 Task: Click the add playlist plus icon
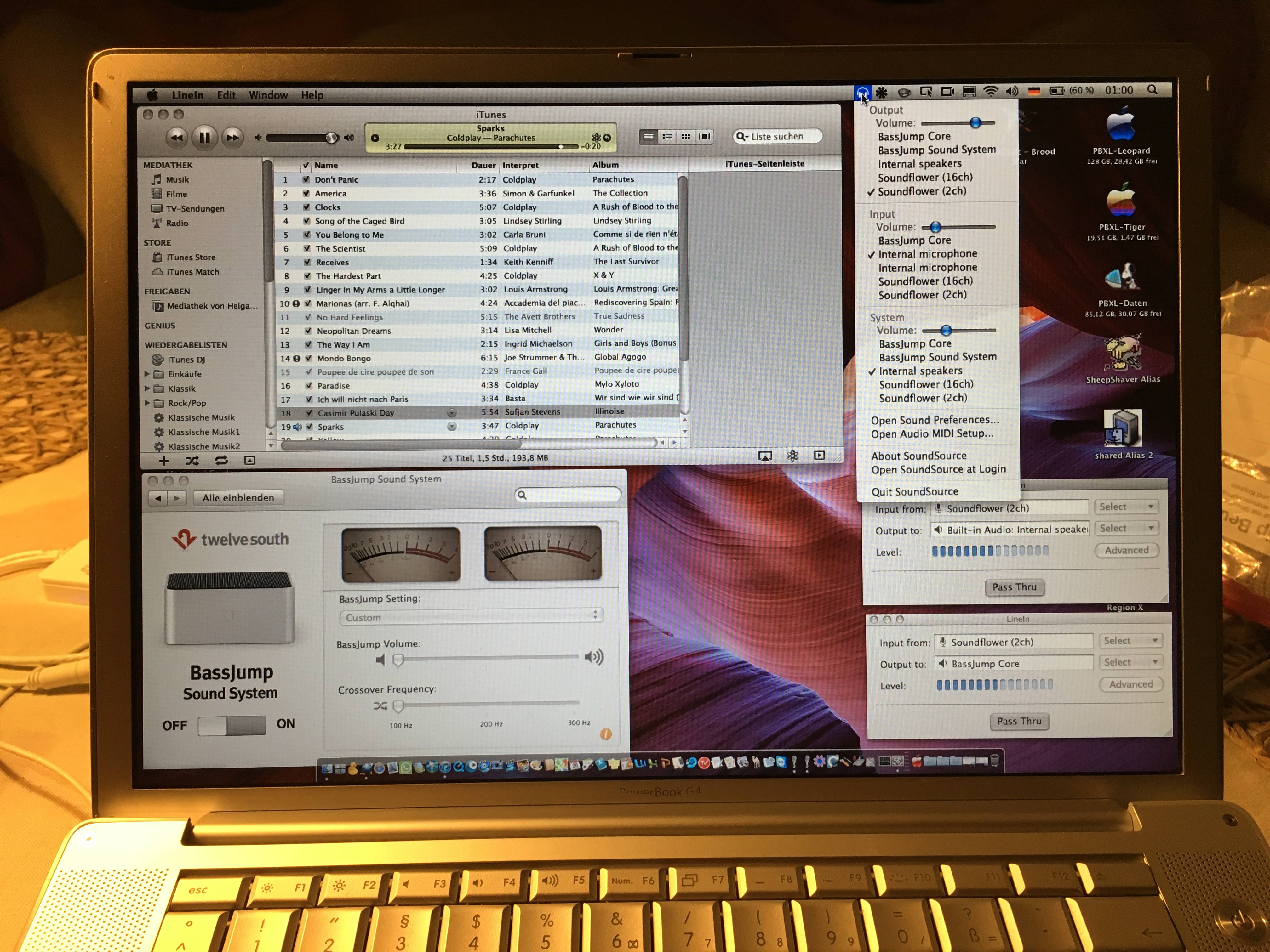click(163, 460)
